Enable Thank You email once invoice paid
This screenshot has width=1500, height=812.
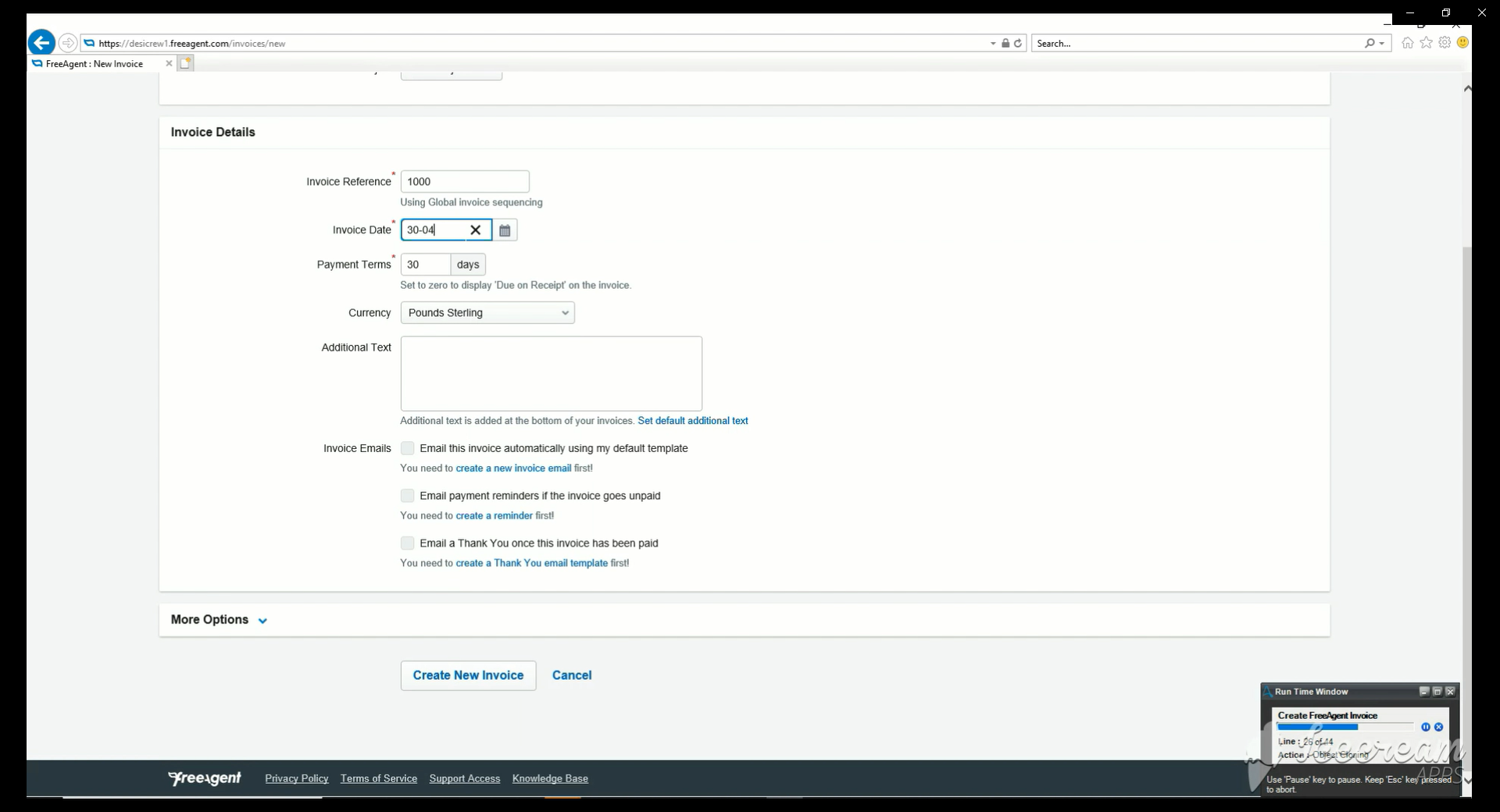click(x=408, y=543)
